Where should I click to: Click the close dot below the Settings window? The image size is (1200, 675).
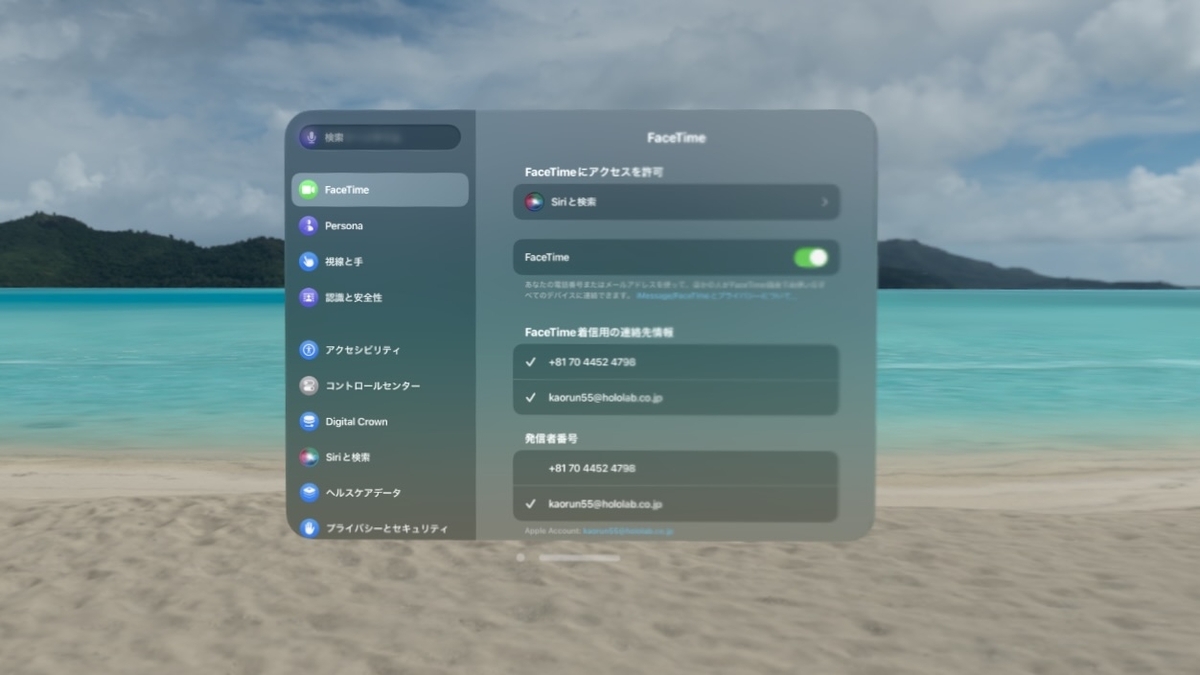point(520,558)
